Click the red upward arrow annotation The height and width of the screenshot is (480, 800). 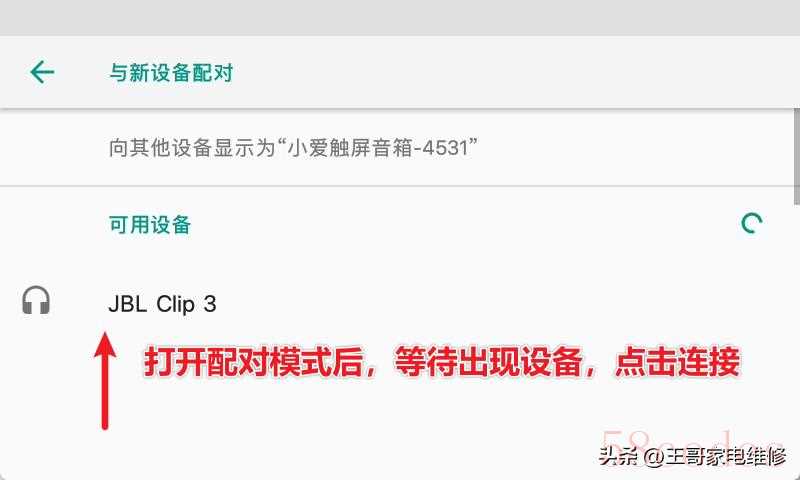pyautogui.click(x=105, y=381)
